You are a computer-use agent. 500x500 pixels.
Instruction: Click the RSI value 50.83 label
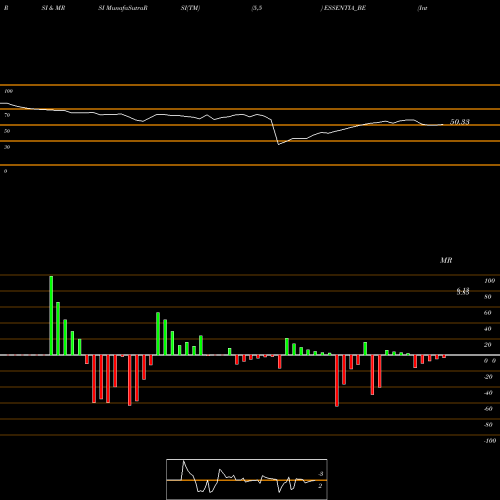pyautogui.click(x=460, y=122)
